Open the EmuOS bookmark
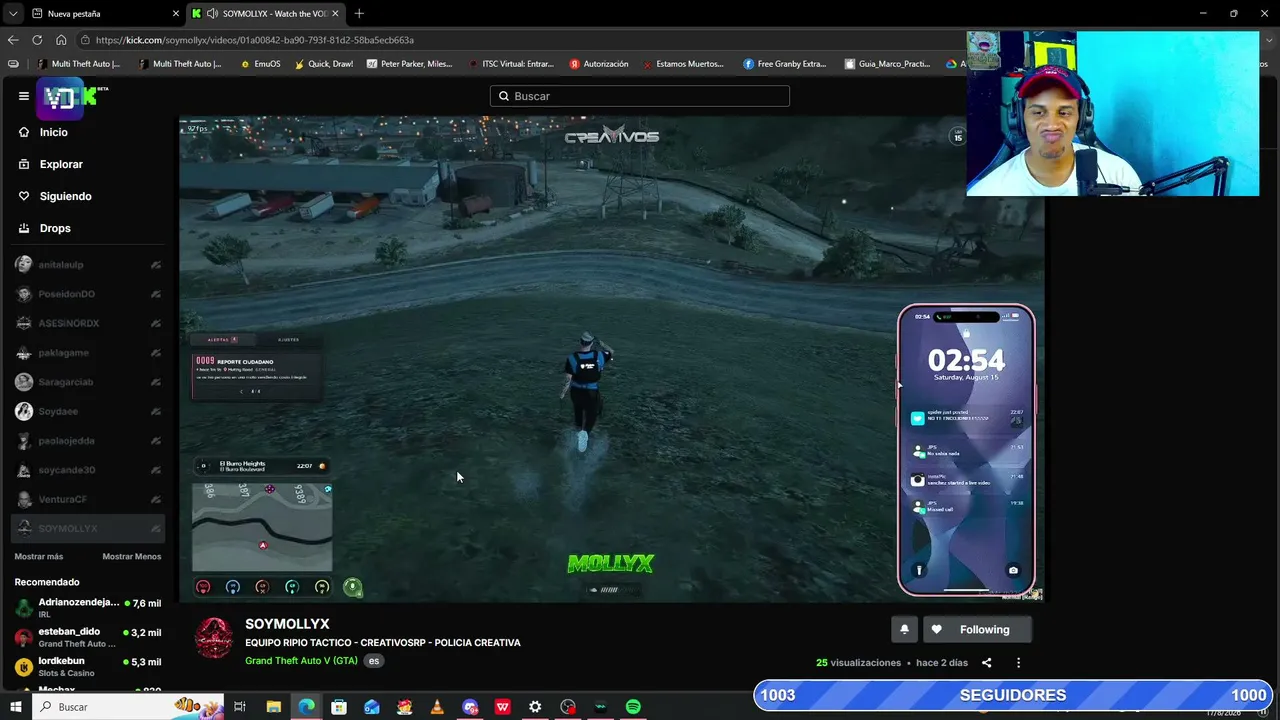The image size is (1280, 720). pyautogui.click(x=260, y=64)
